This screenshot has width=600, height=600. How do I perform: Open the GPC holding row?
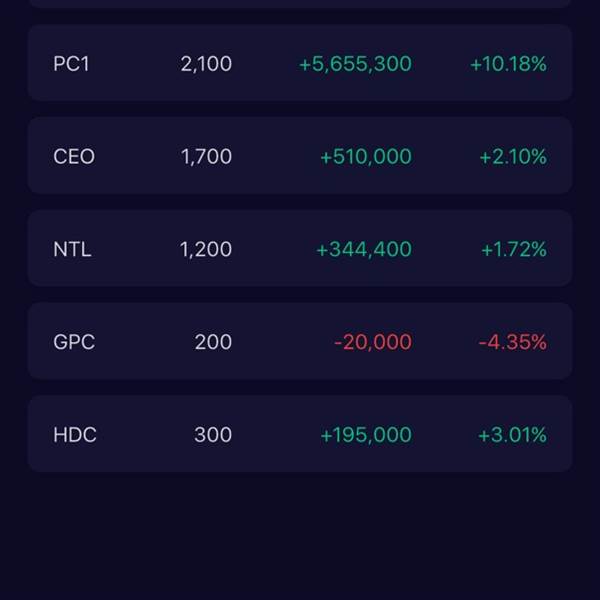point(300,342)
